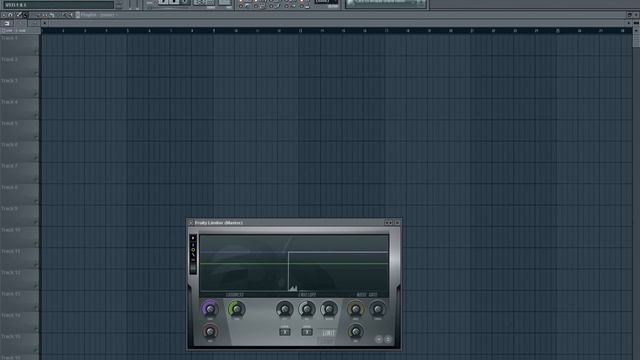Click the Envelope Release knob in Fruity Limiter

click(x=307, y=309)
